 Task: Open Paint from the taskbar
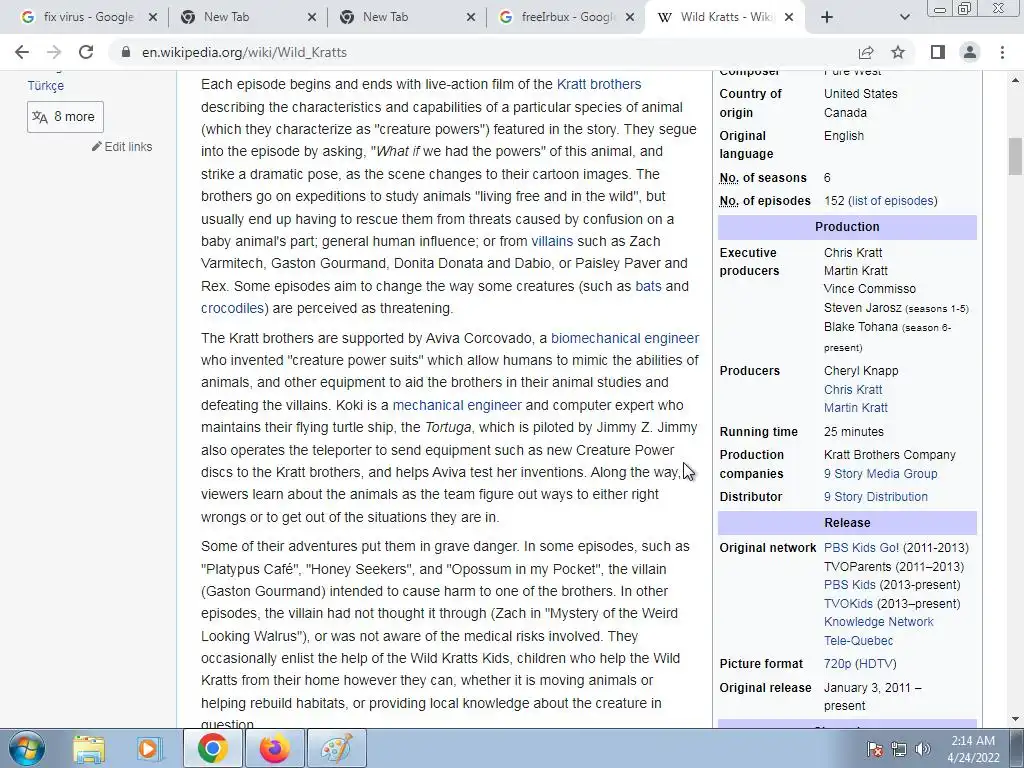(x=337, y=748)
